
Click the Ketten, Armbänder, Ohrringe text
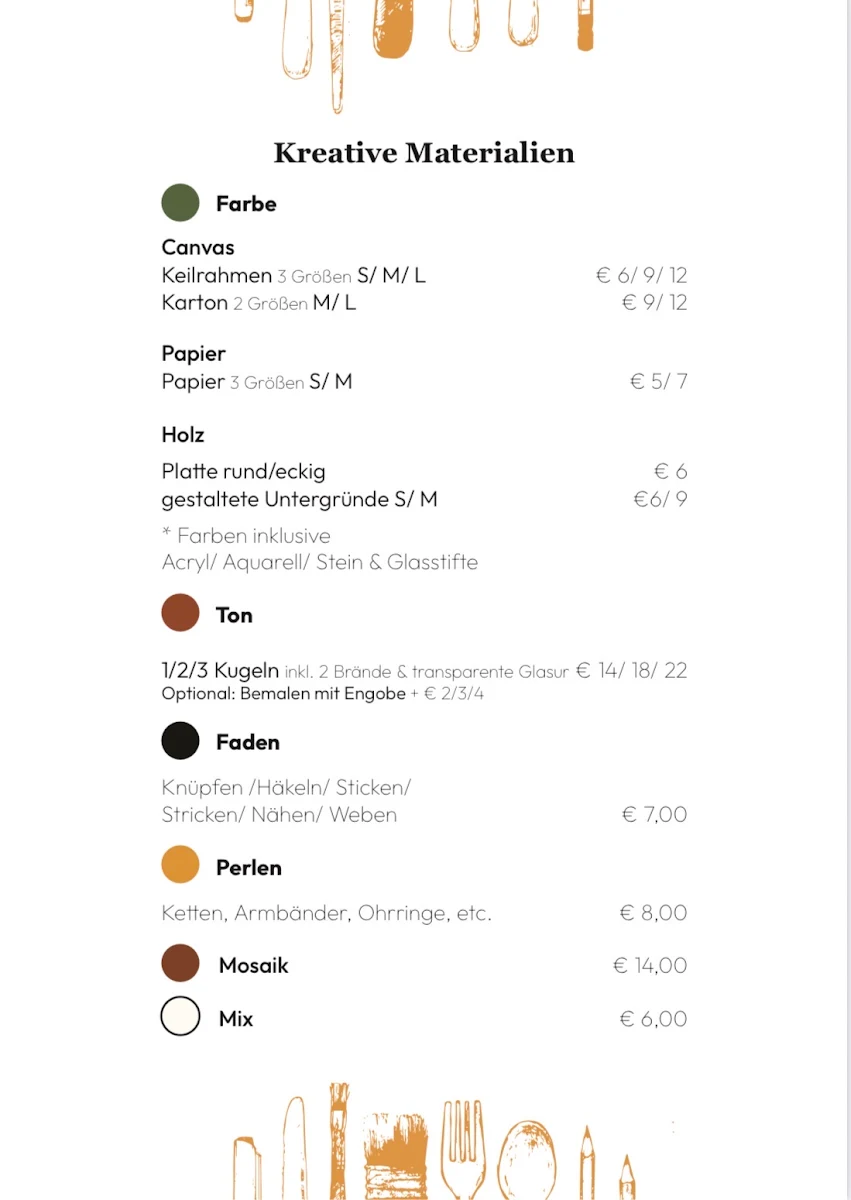click(326, 913)
